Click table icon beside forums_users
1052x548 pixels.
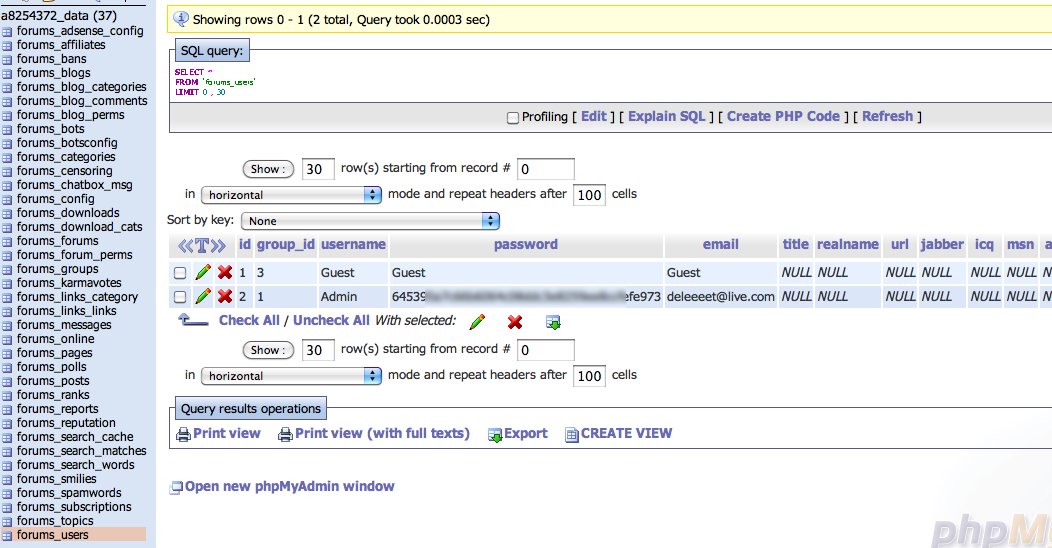pyautogui.click(x=7, y=537)
